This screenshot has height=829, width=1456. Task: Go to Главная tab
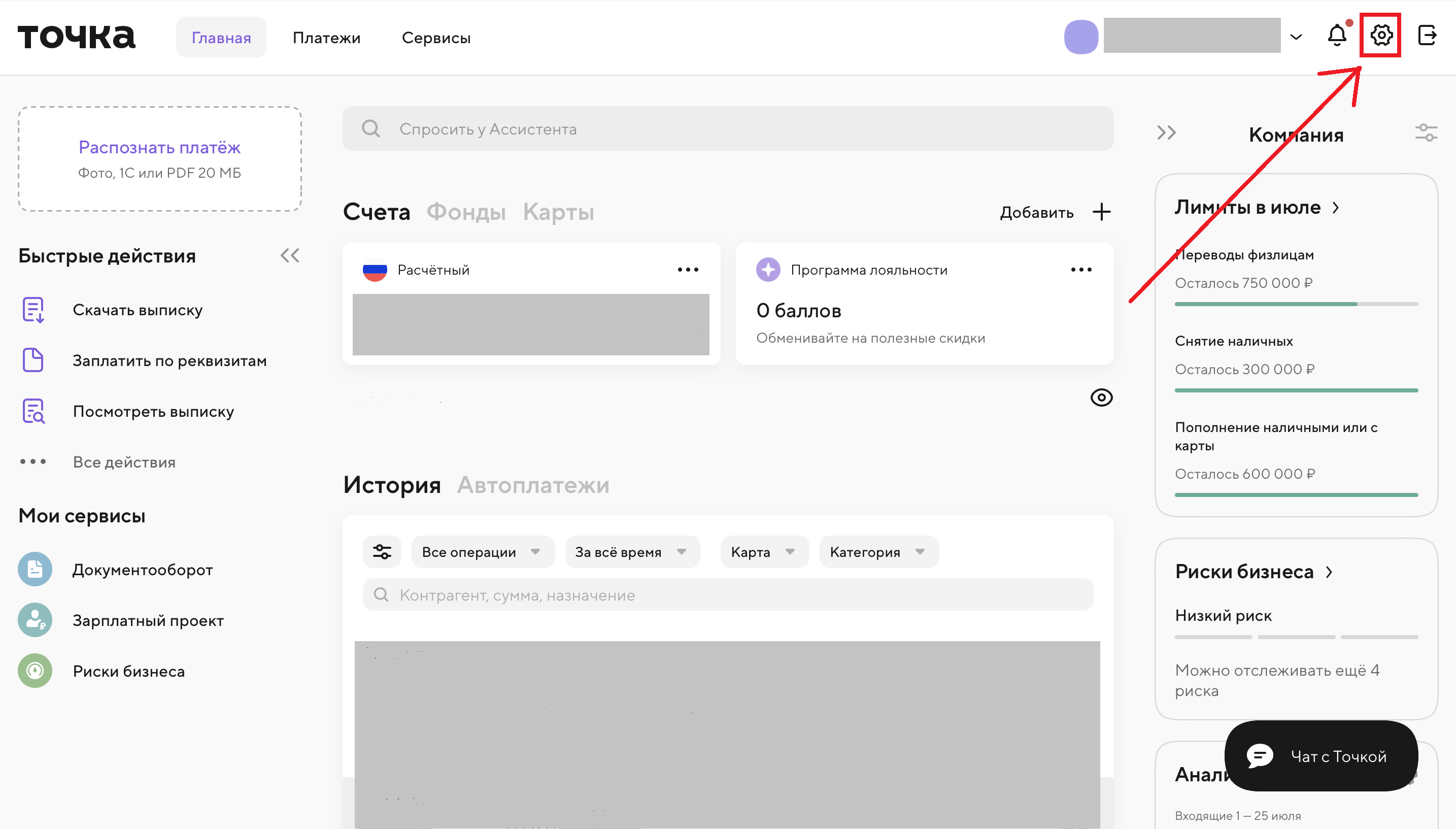pos(221,38)
